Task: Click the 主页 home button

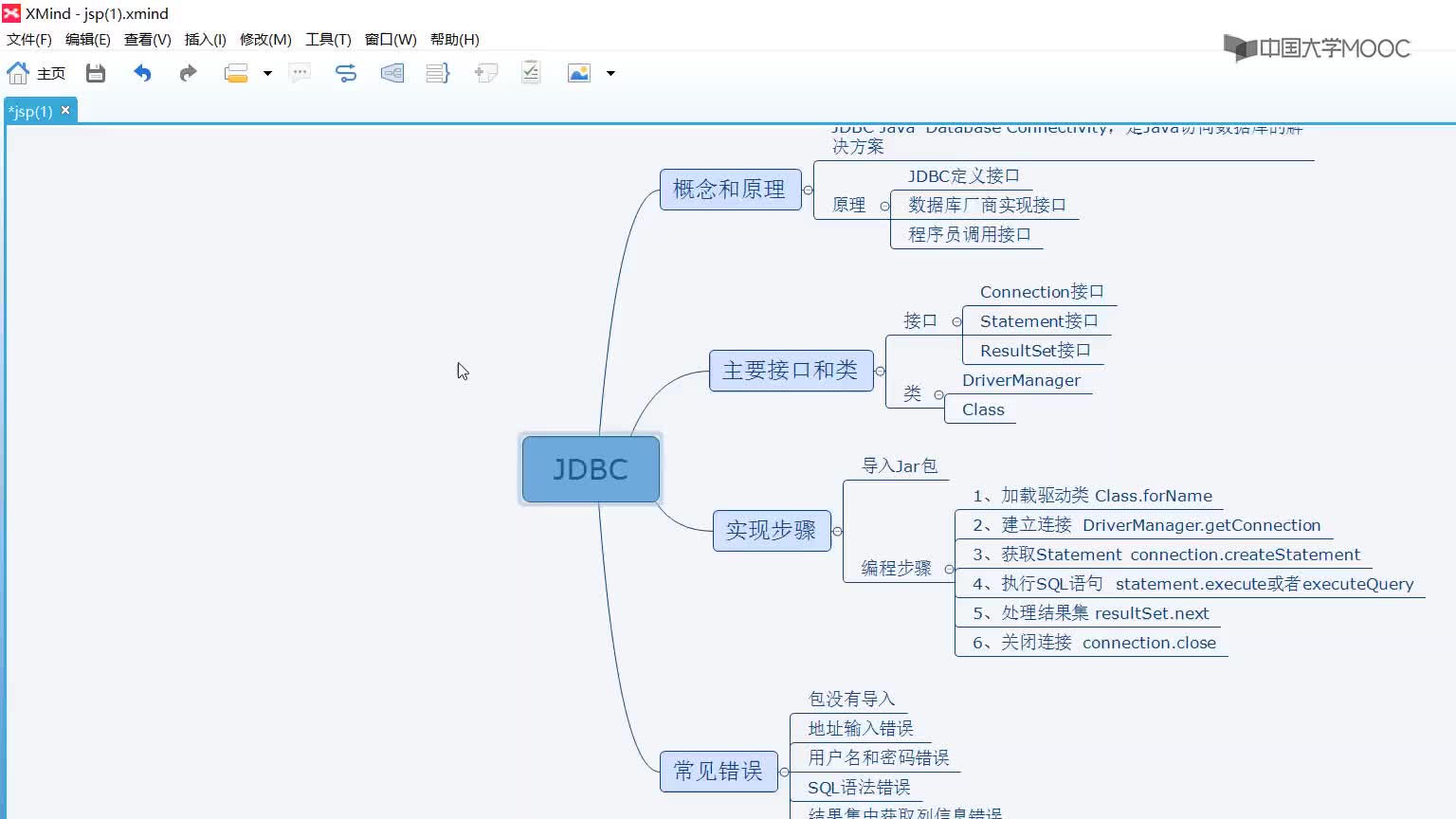Action: click(36, 73)
